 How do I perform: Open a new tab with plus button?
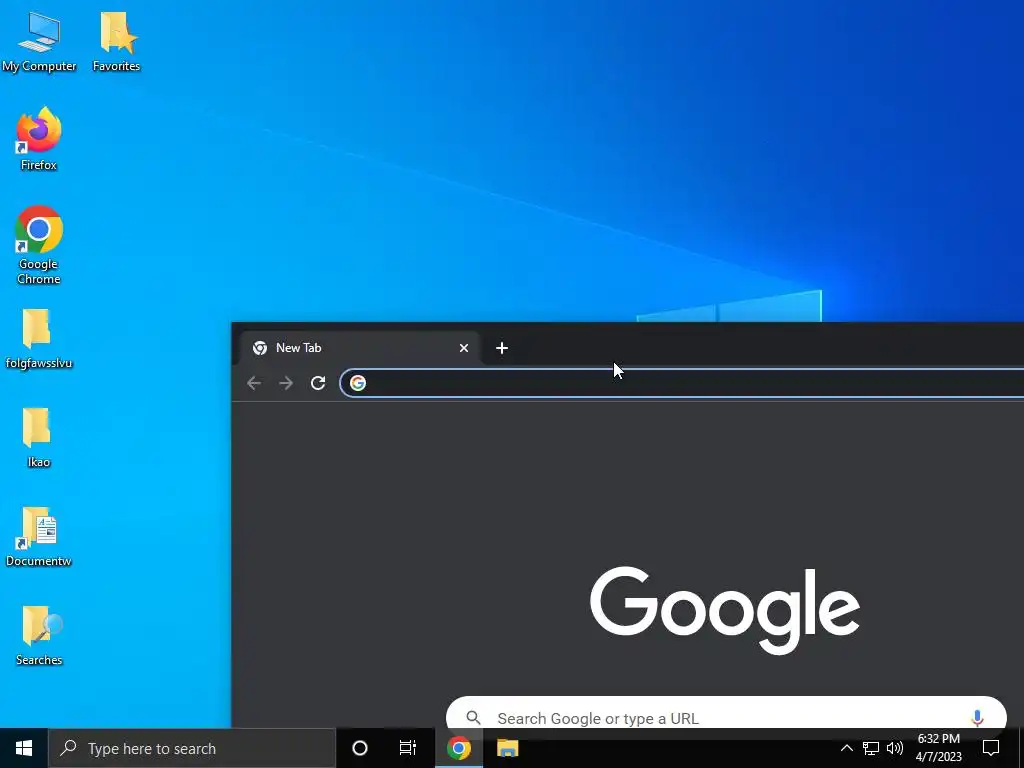click(502, 348)
